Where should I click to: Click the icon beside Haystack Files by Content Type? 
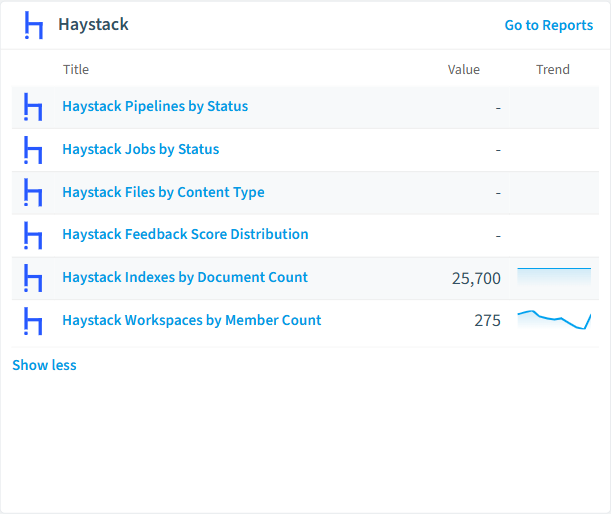coord(33,192)
